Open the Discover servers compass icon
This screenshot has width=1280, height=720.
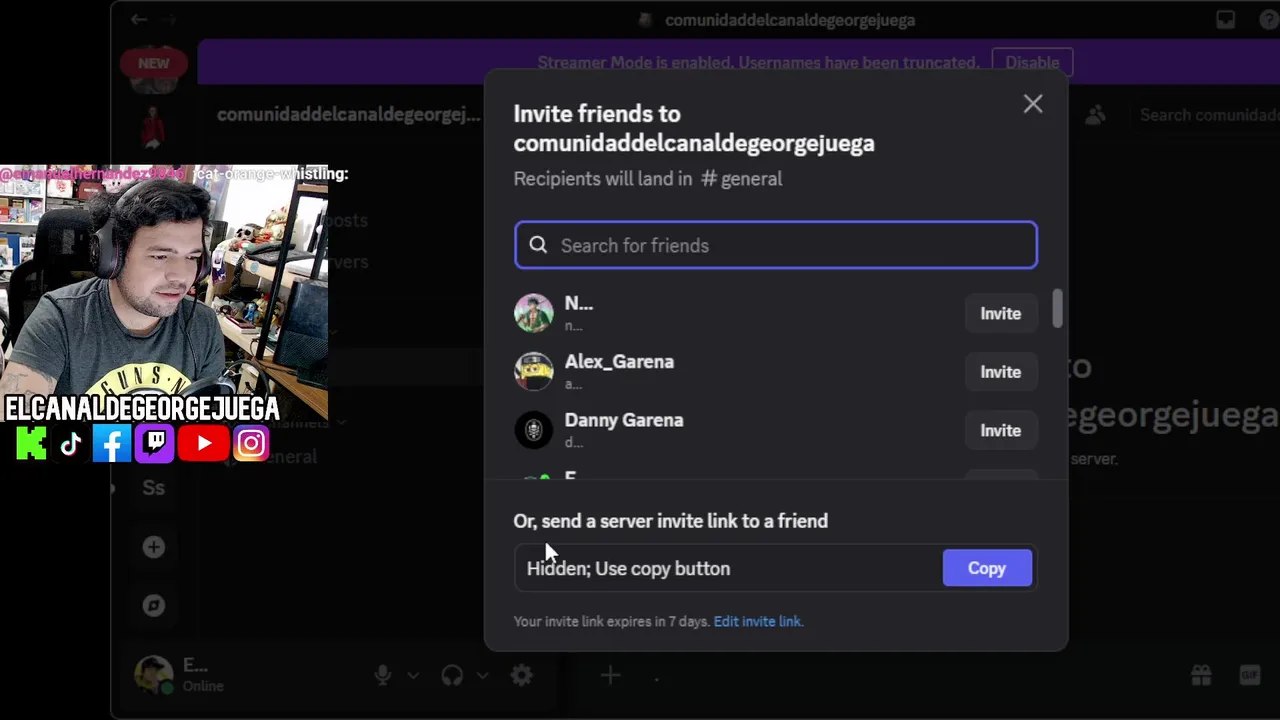[x=153, y=605]
